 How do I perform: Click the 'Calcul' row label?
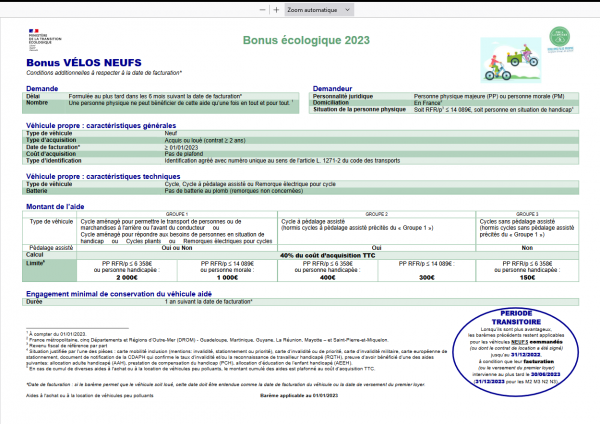[x=34, y=254]
